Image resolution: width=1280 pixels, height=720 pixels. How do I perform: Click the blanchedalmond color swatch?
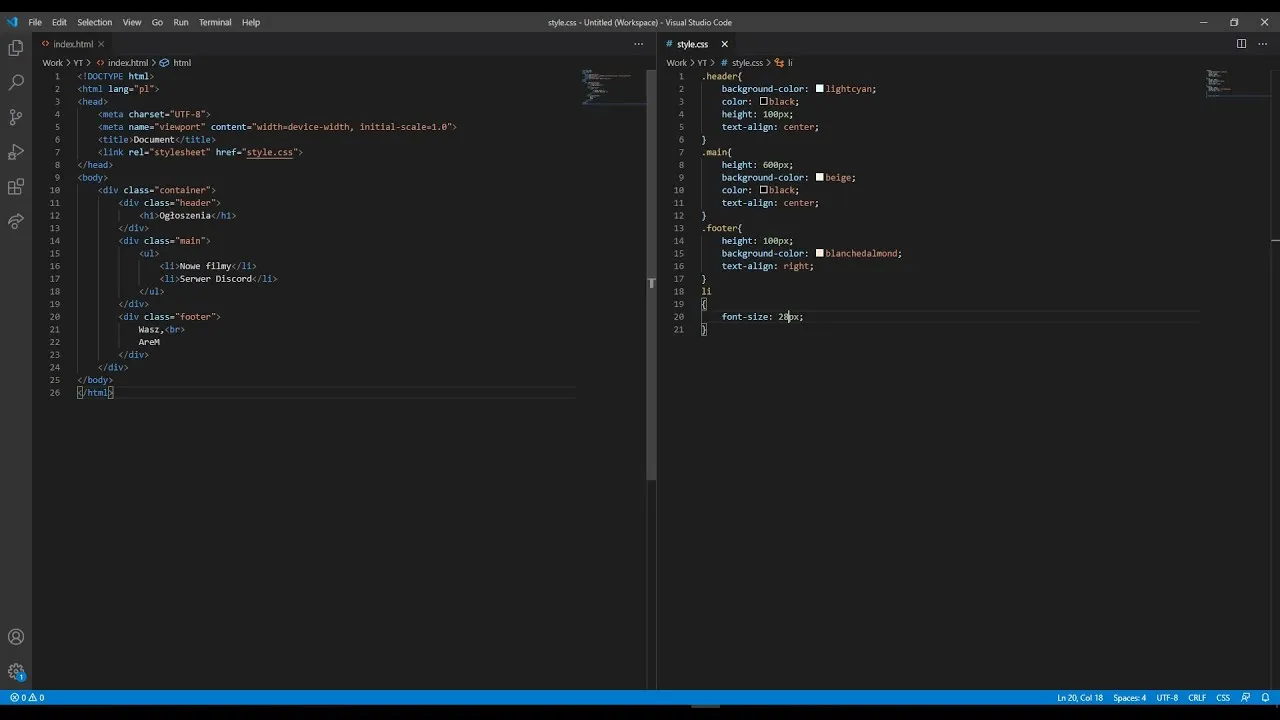pos(820,254)
